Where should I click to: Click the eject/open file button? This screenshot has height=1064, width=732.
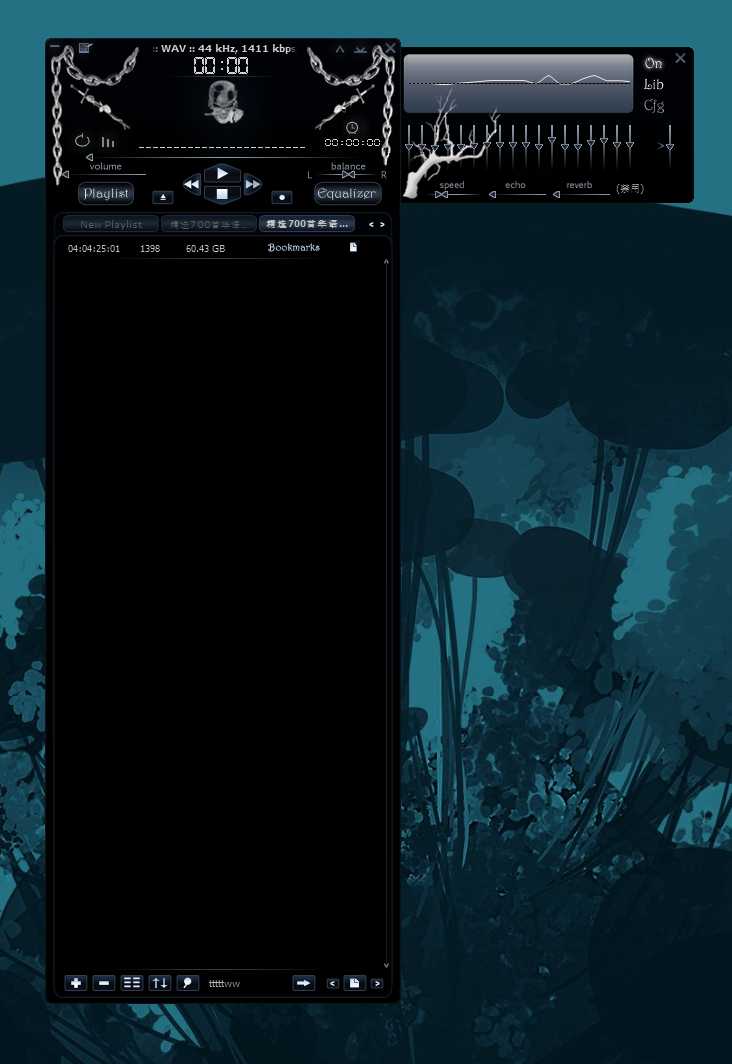tap(163, 197)
